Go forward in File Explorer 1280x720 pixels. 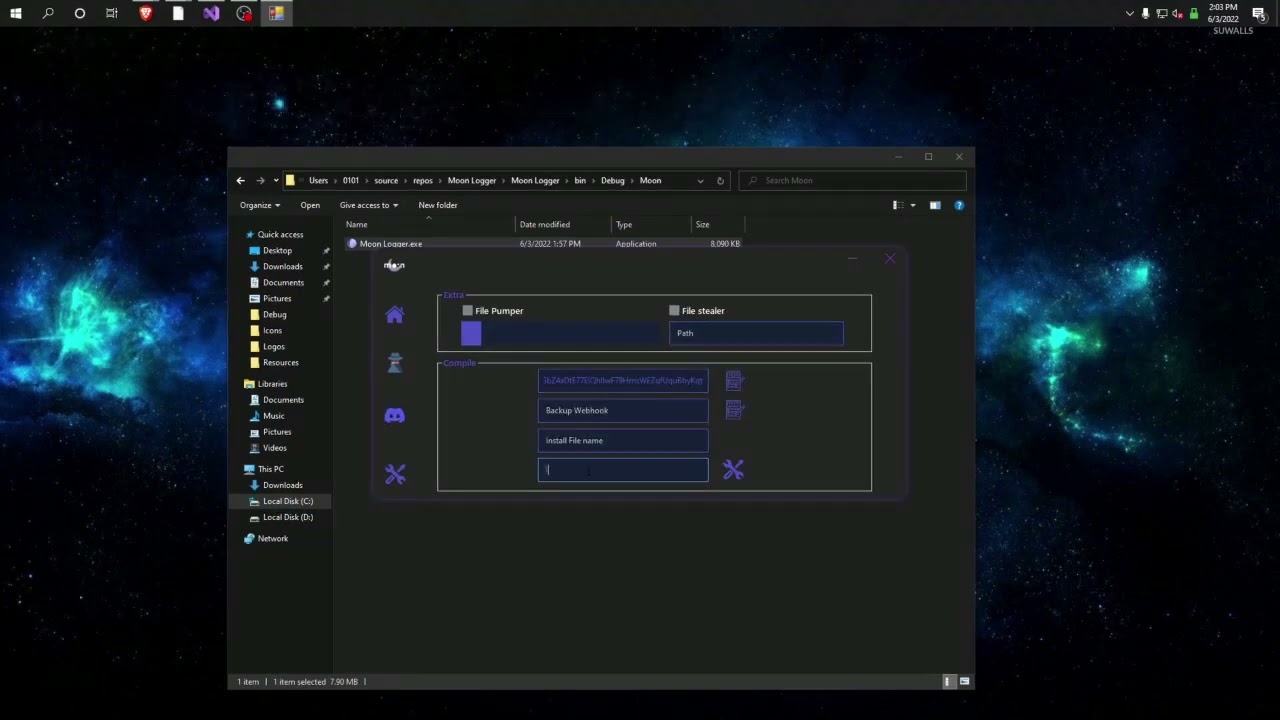260,181
